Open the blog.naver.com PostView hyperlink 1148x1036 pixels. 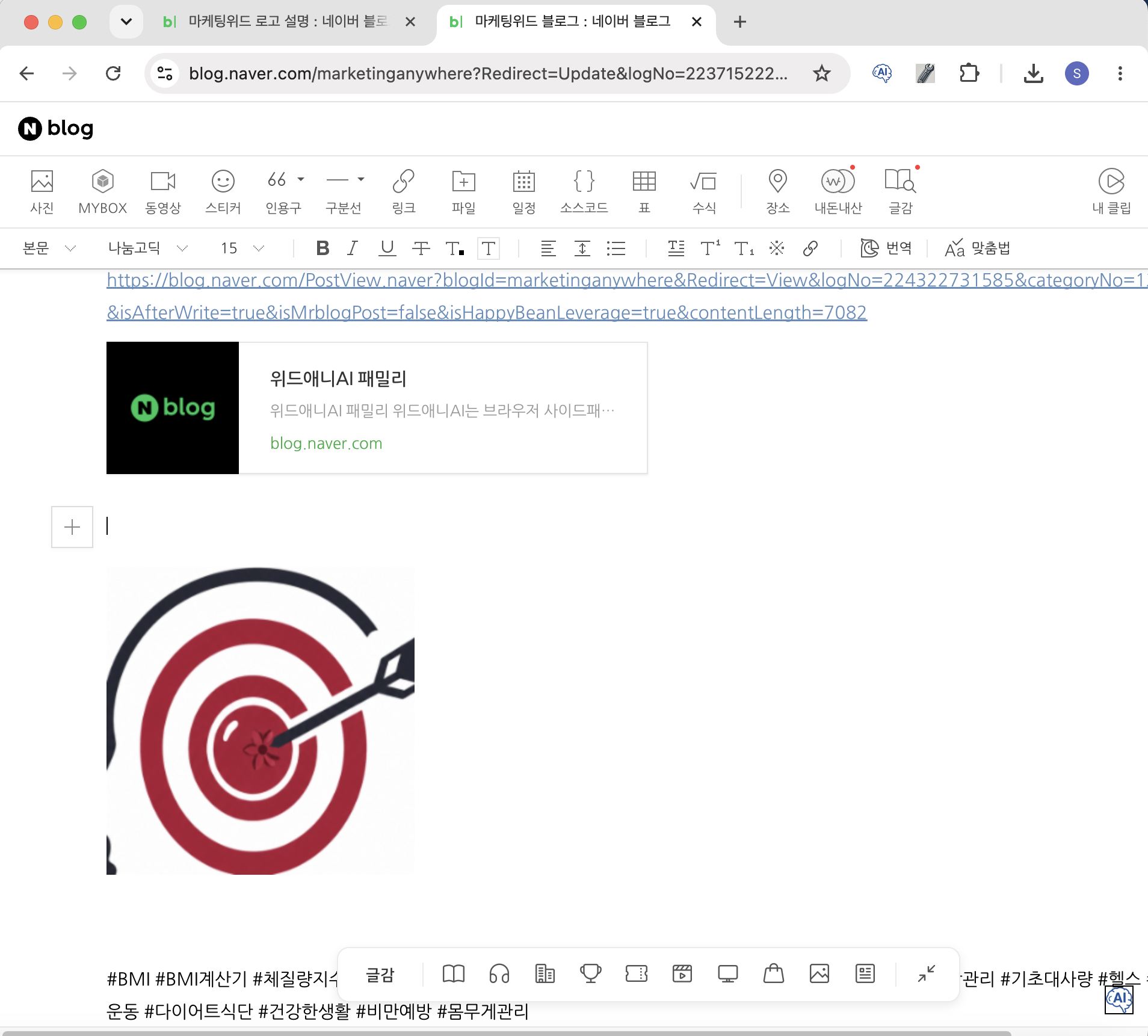click(627, 296)
